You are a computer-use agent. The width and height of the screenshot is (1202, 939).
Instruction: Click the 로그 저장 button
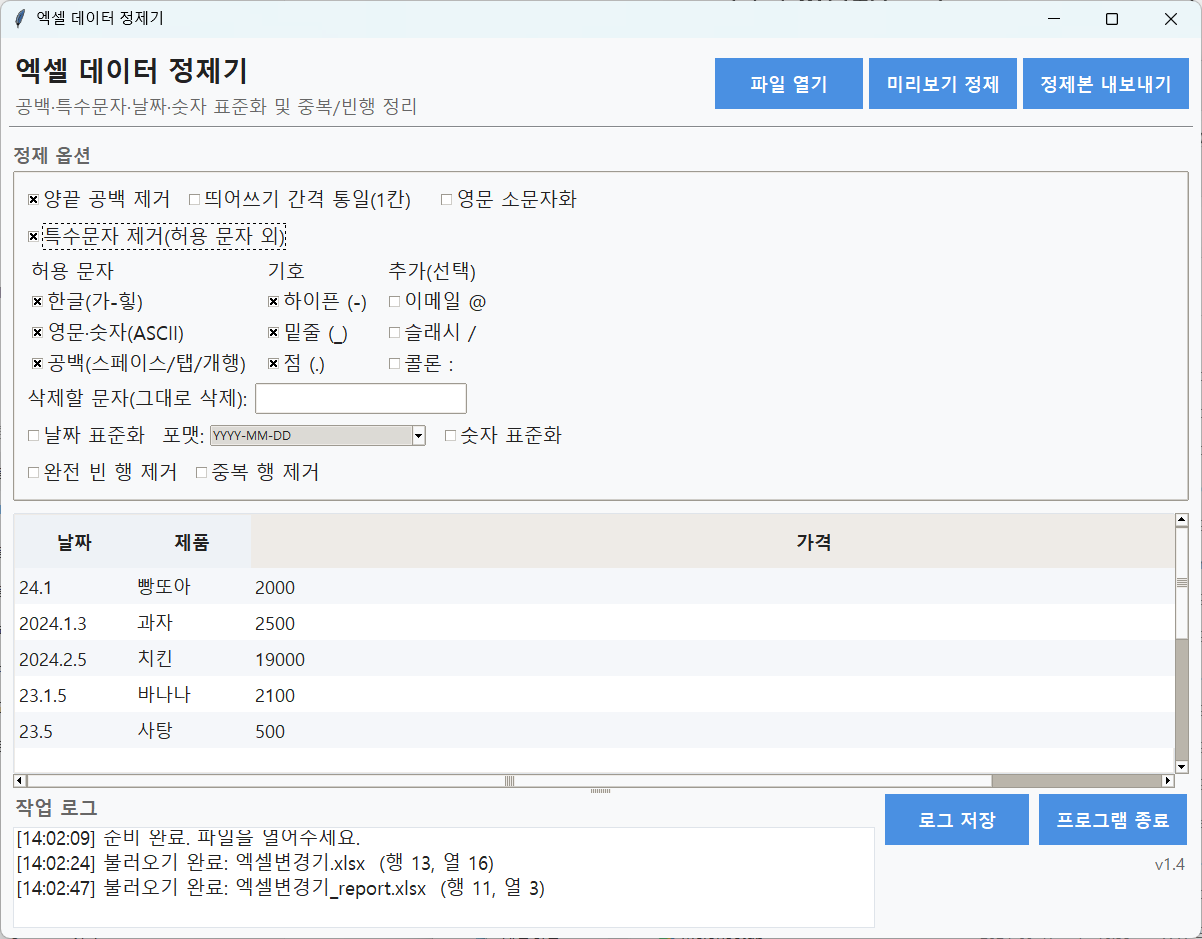point(956,820)
